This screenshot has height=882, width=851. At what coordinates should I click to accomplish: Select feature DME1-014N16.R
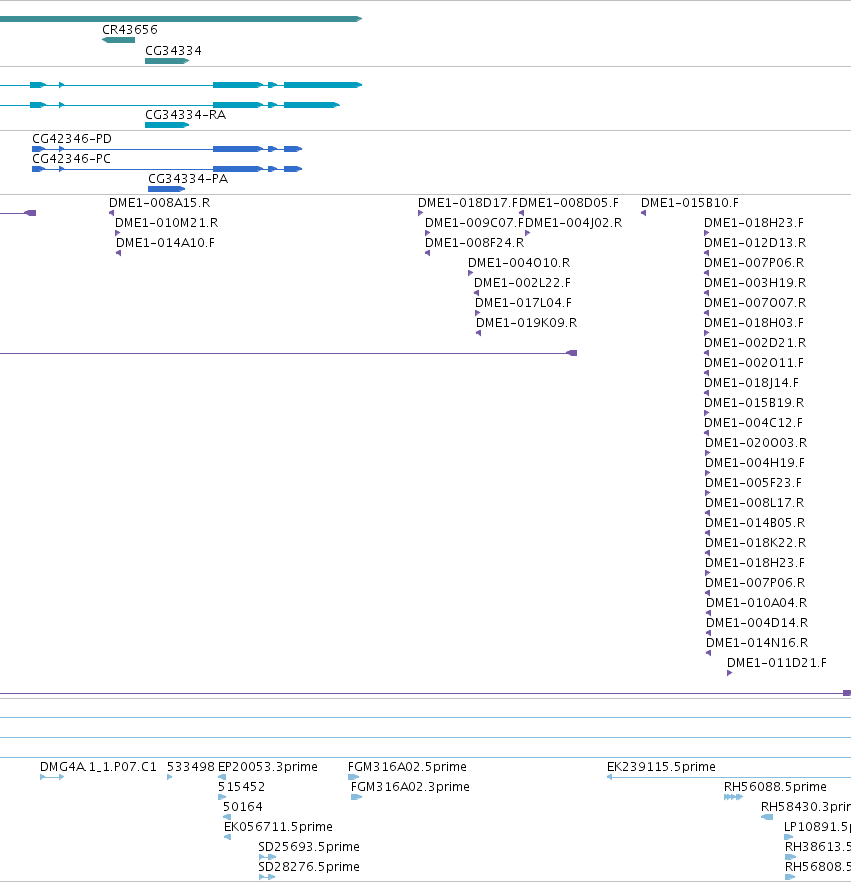757,642
